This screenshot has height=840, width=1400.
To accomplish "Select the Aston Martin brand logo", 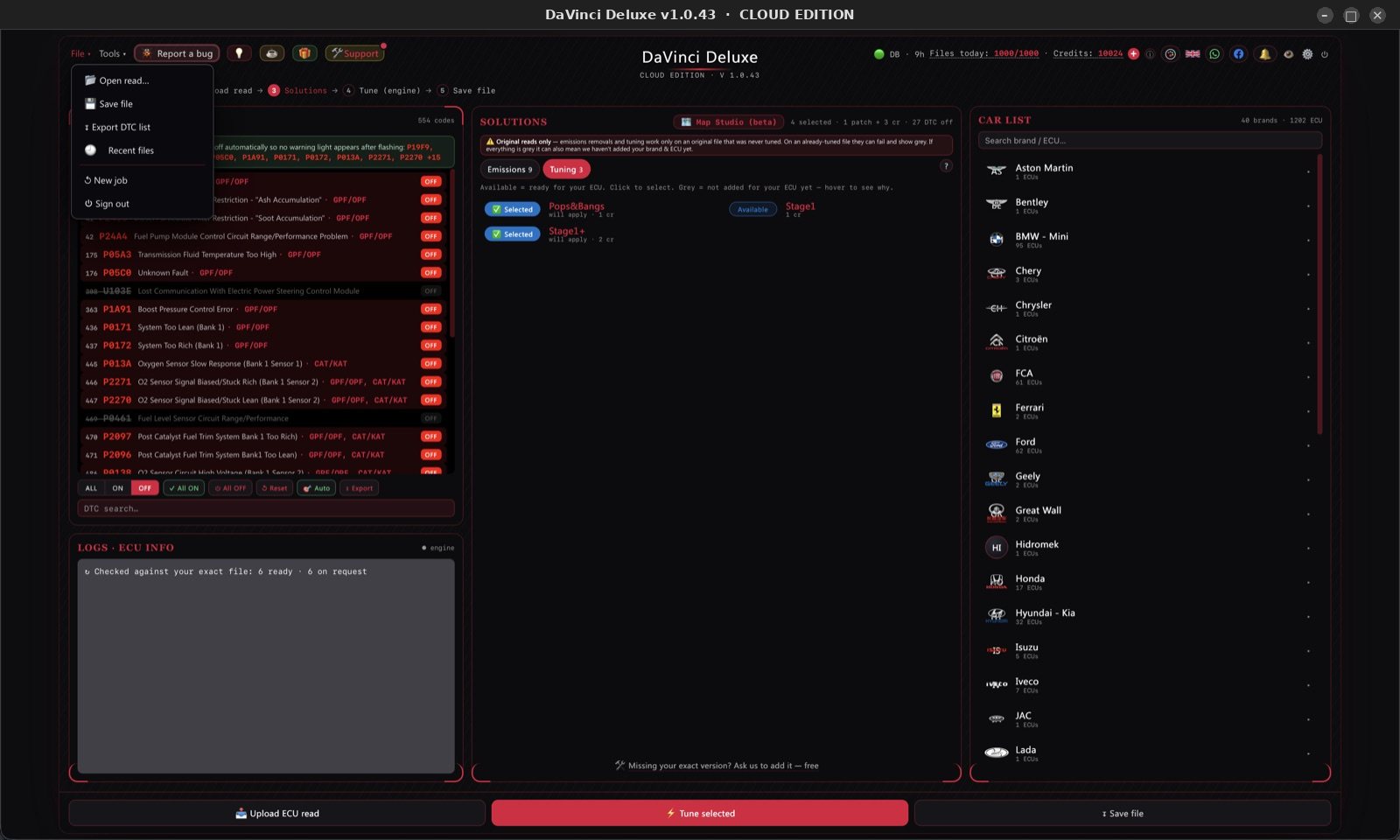I will 996,171.
